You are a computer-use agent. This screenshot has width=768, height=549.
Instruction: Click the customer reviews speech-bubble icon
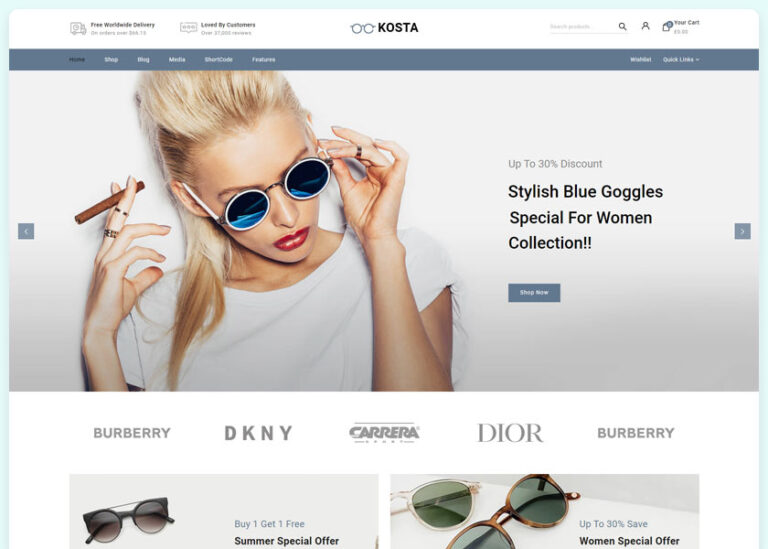tap(189, 27)
